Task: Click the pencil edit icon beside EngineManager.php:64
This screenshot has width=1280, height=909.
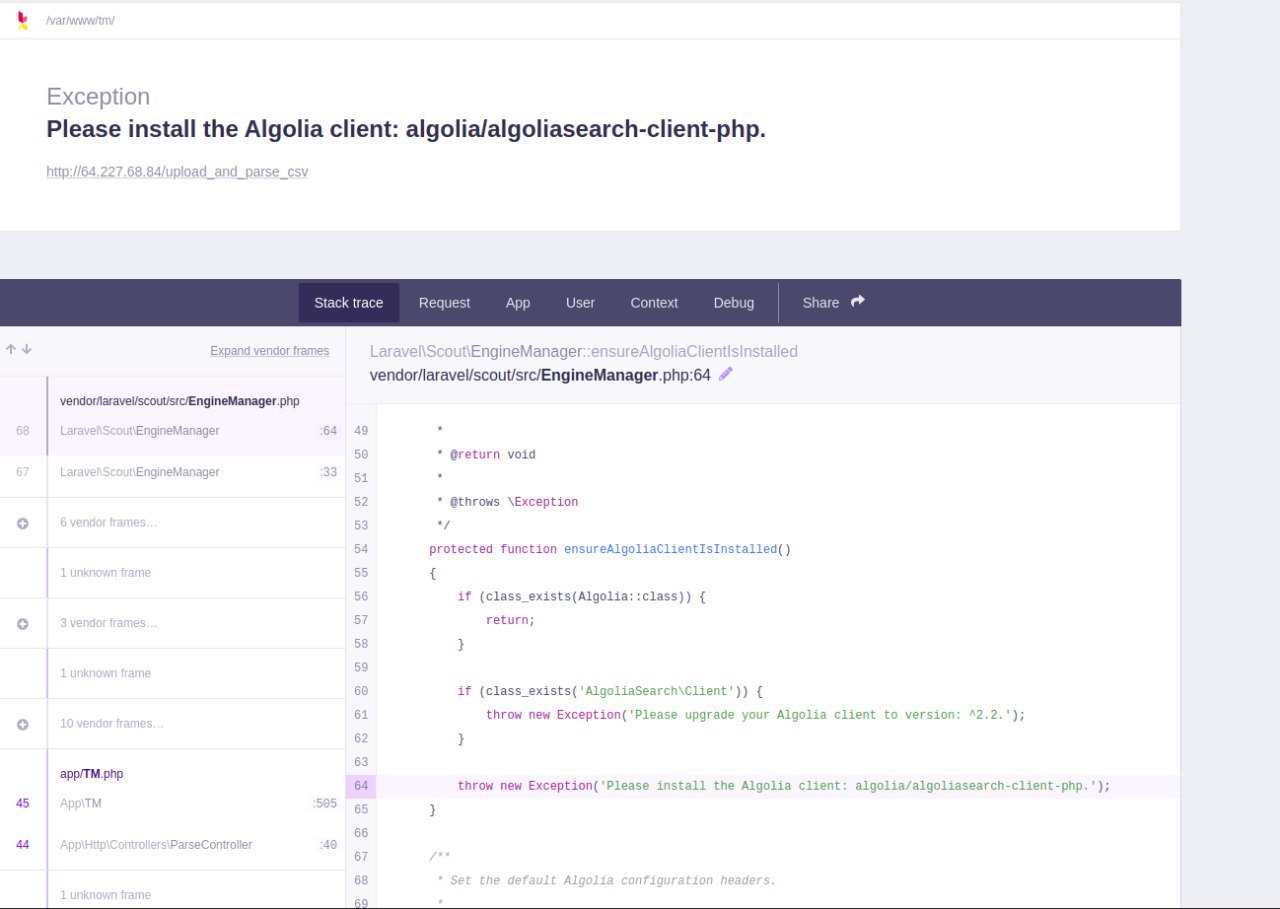Action: tap(726, 374)
